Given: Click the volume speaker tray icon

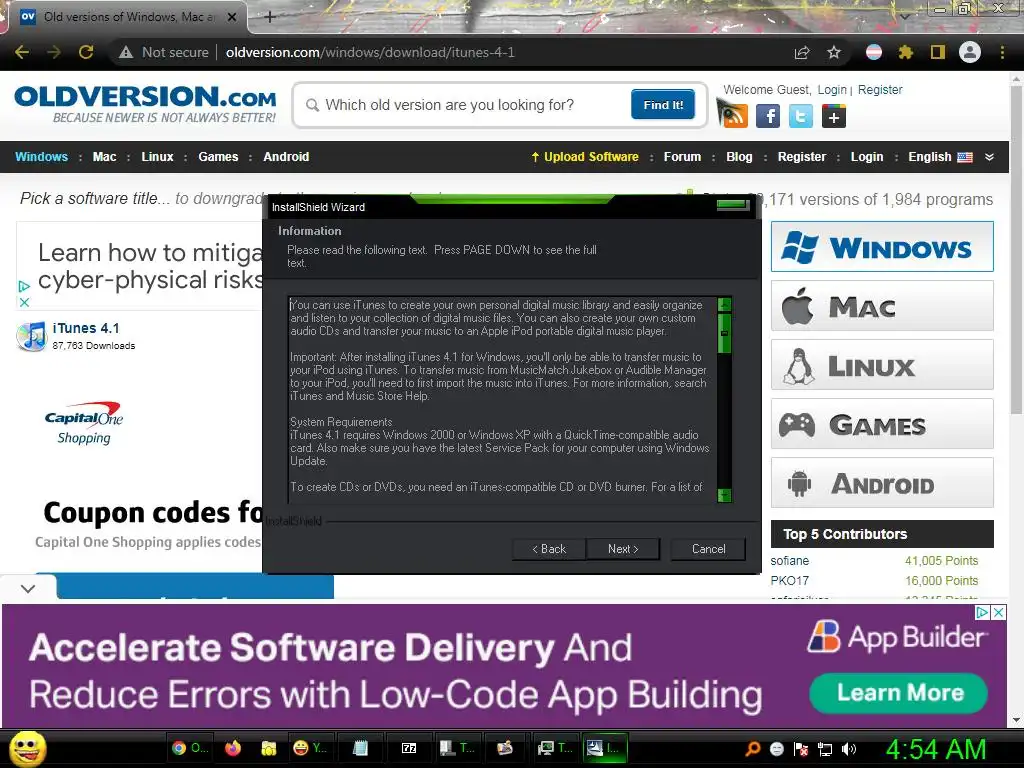Looking at the screenshot, I should 849,749.
